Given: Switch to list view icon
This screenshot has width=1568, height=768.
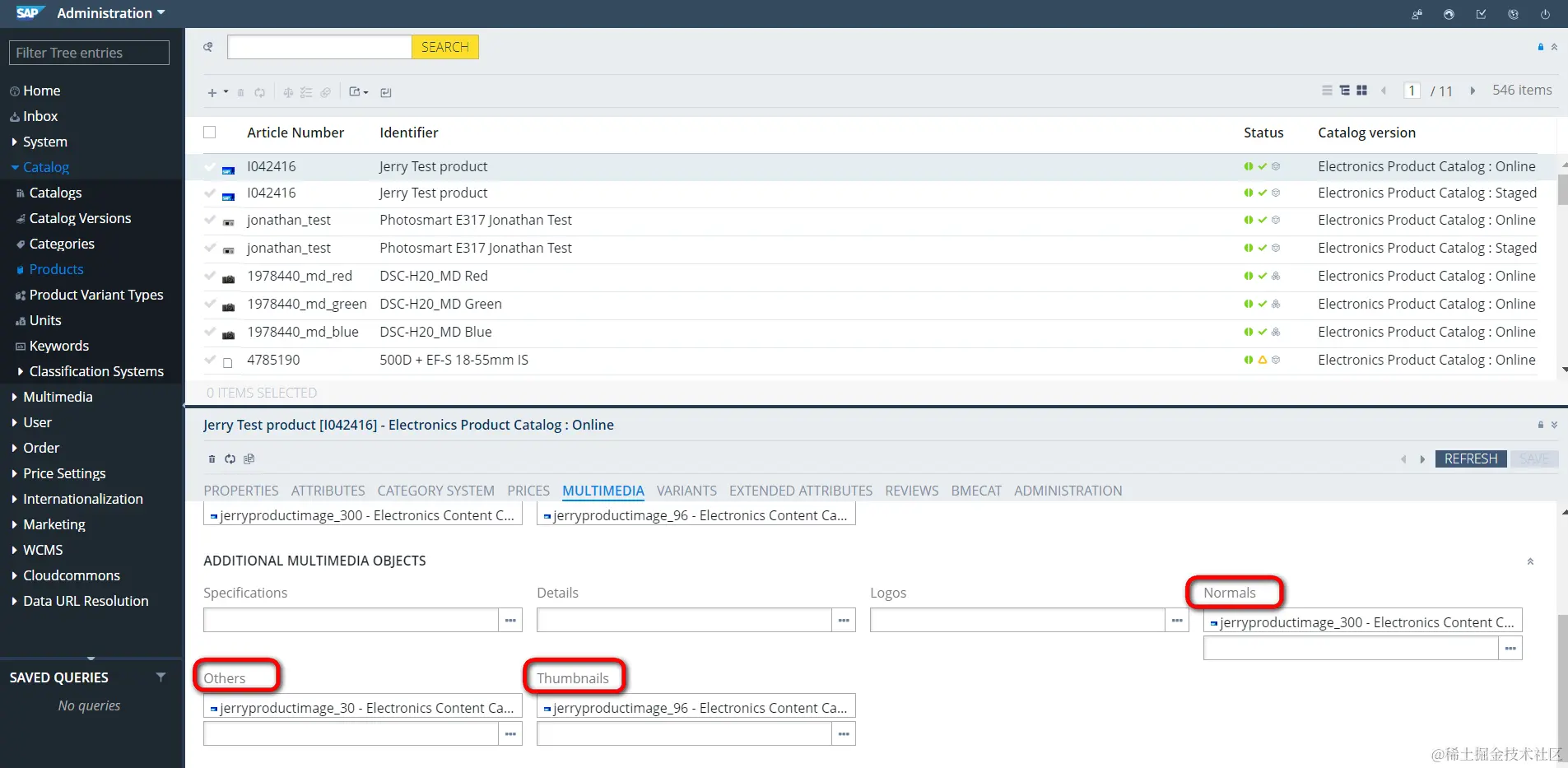Looking at the screenshot, I should [1327, 91].
